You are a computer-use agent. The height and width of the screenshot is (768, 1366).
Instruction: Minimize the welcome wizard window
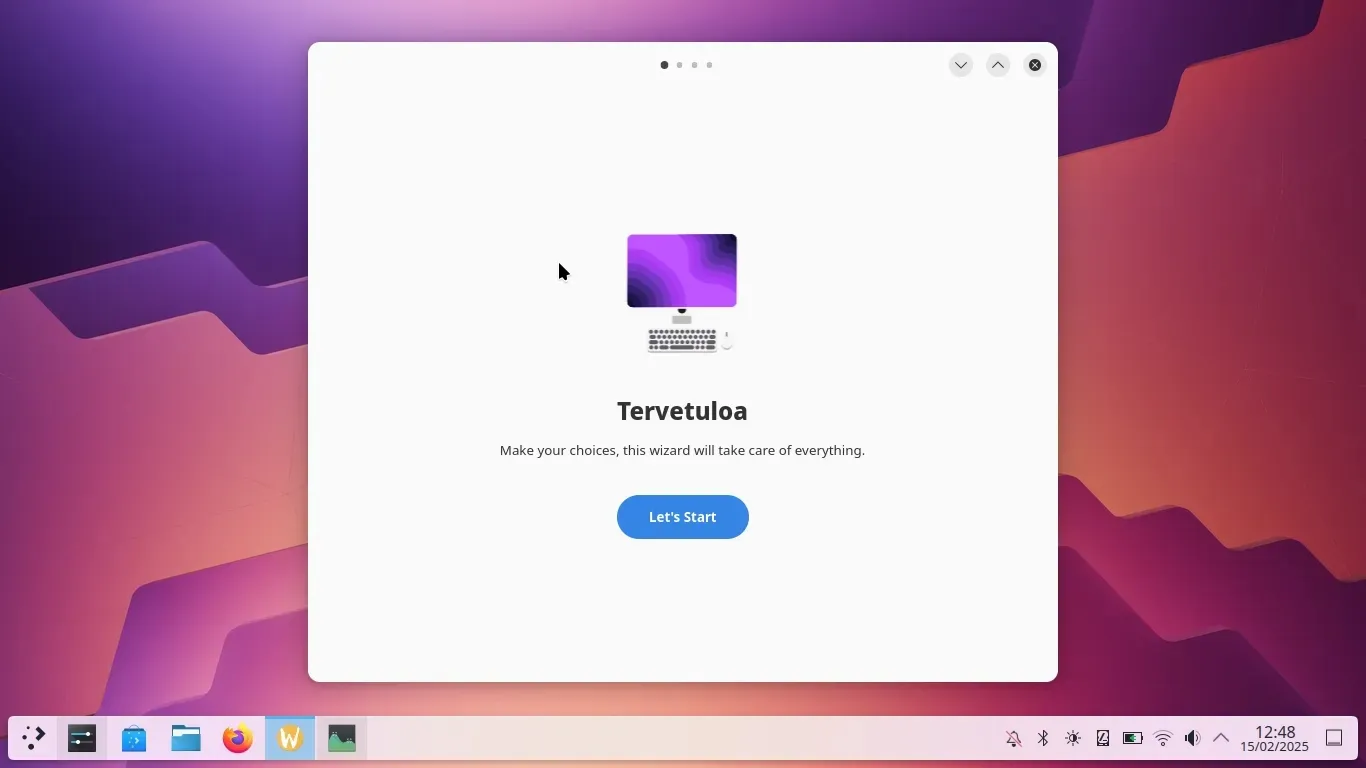[x=960, y=65]
